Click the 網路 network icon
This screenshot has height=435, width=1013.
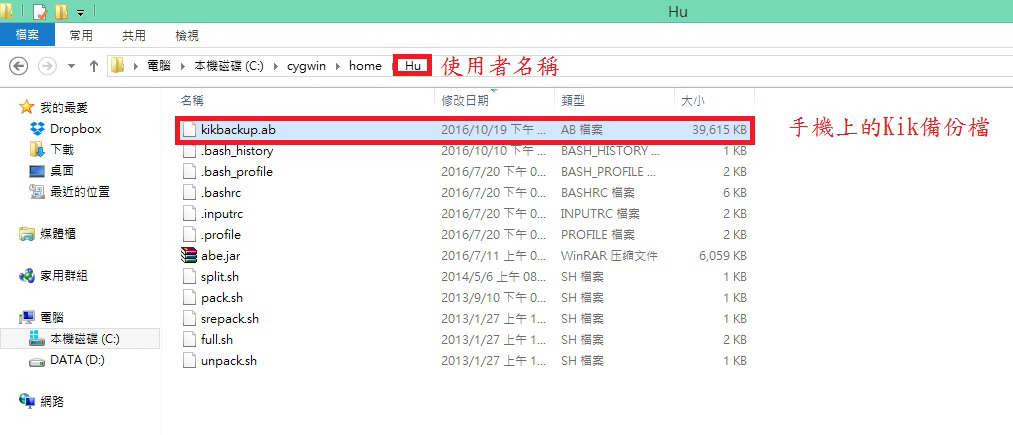pyautogui.click(x=26, y=401)
